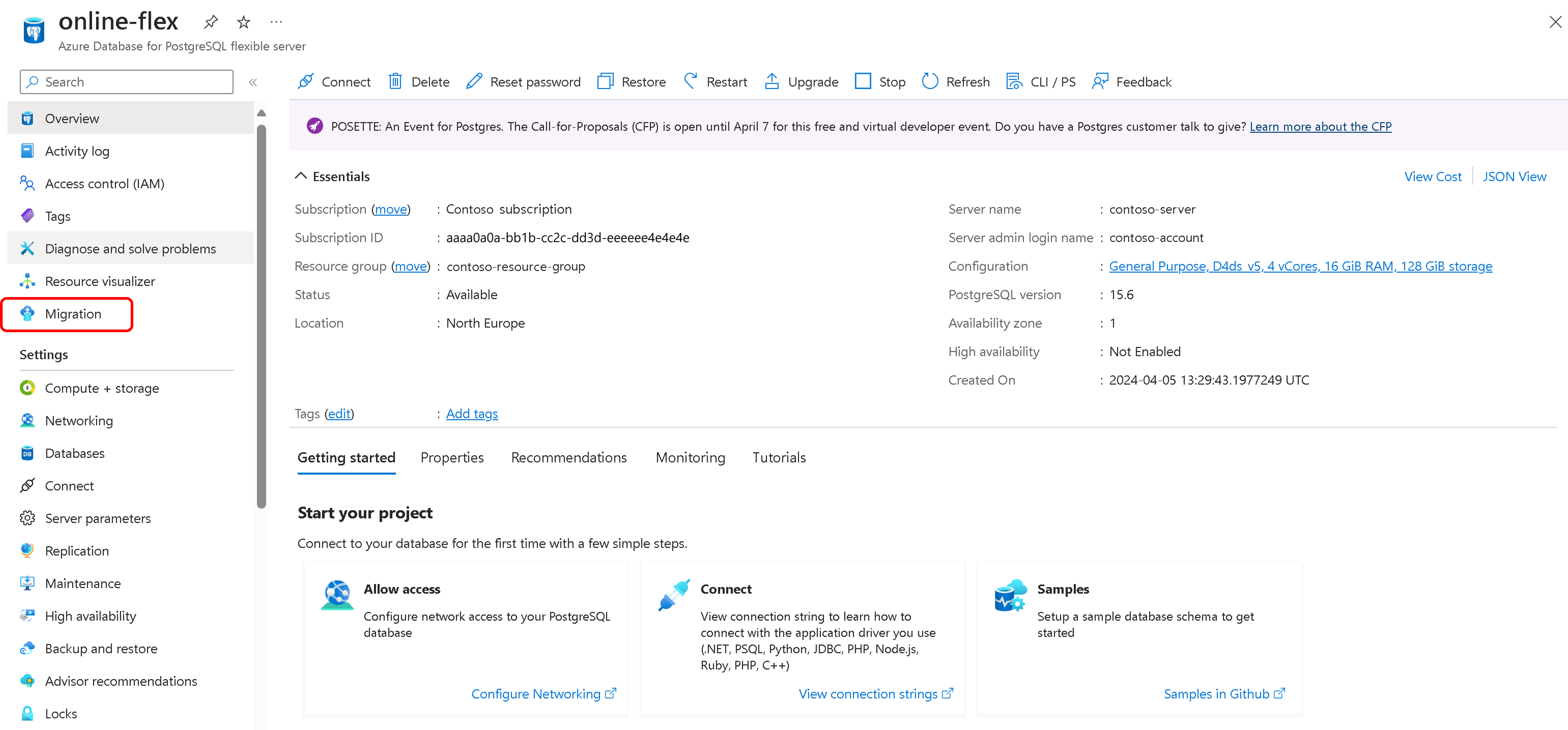Collapse the left navigation with double chevron
This screenshot has height=730, width=1568.
tap(253, 82)
